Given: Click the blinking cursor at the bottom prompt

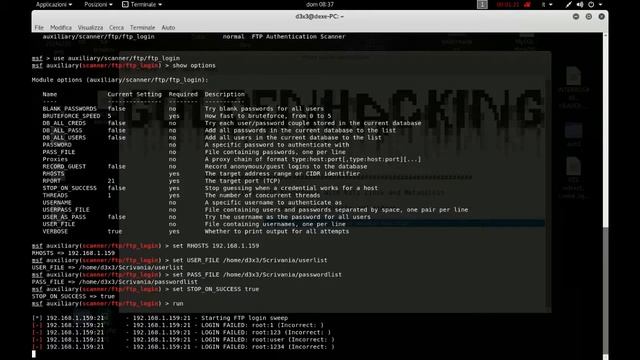Looking at the screenshot, I should pyautogui.click(x=34, y=354).
